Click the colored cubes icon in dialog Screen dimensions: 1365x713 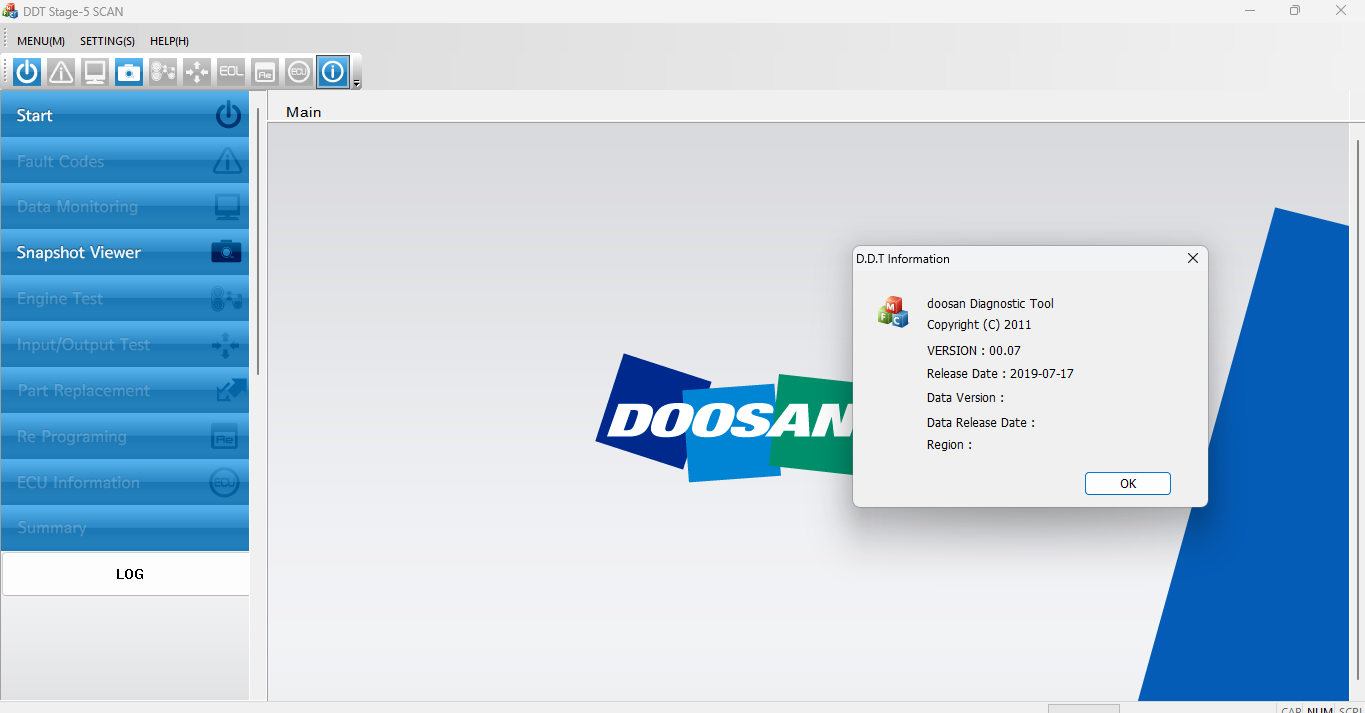pyautogui.click(x=893, y=312)
